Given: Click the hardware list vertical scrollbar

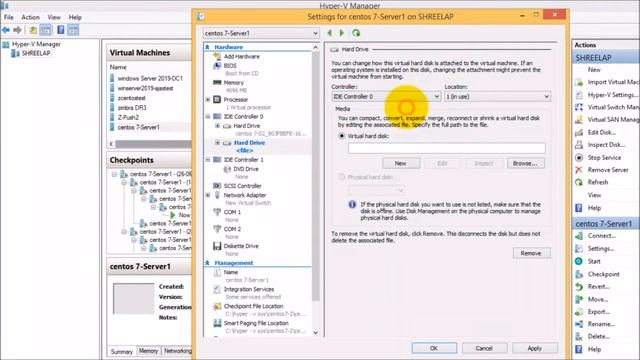Looking at the screenshot, I should (x=316, y=176).
